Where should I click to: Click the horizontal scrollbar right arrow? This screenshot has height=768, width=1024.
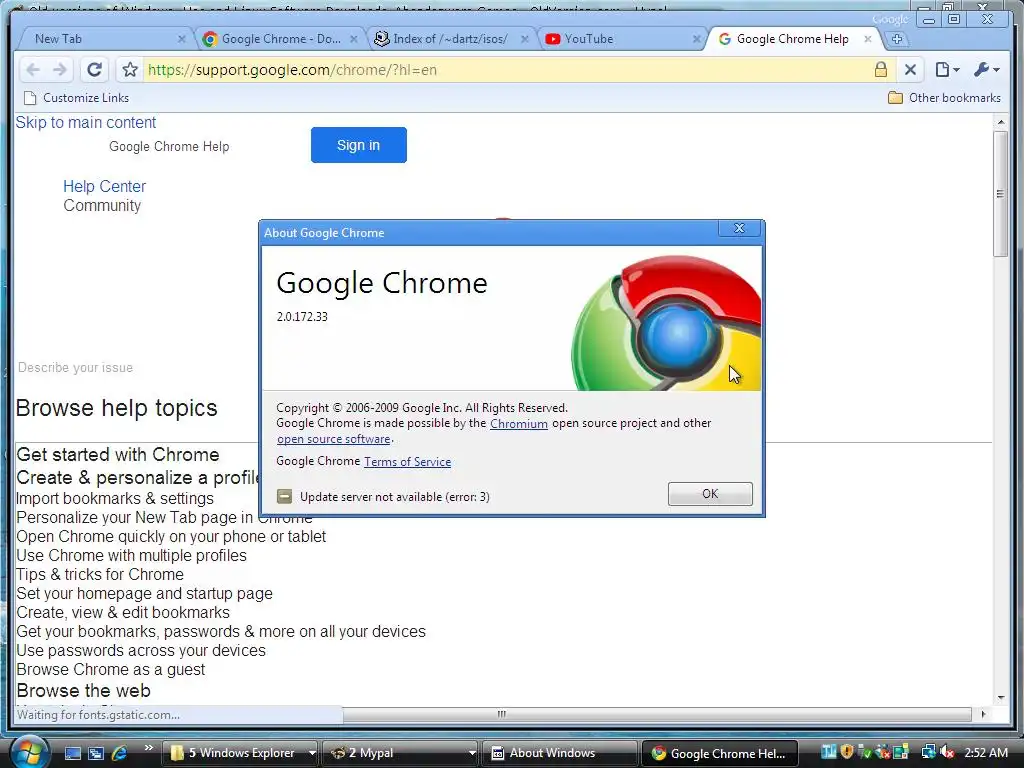983,714
